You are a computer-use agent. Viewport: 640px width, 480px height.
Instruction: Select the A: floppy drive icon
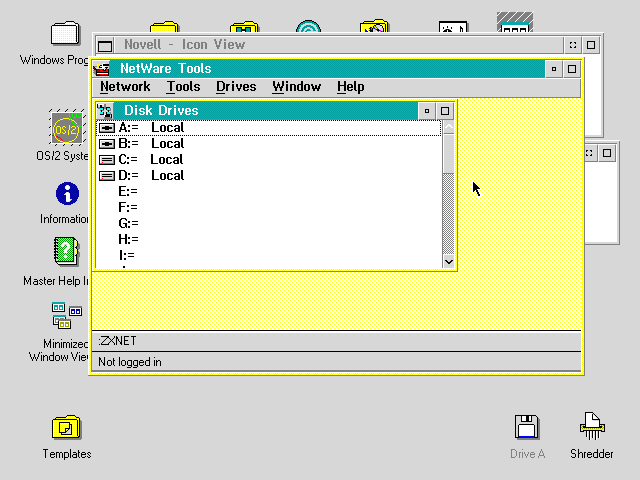107,128
